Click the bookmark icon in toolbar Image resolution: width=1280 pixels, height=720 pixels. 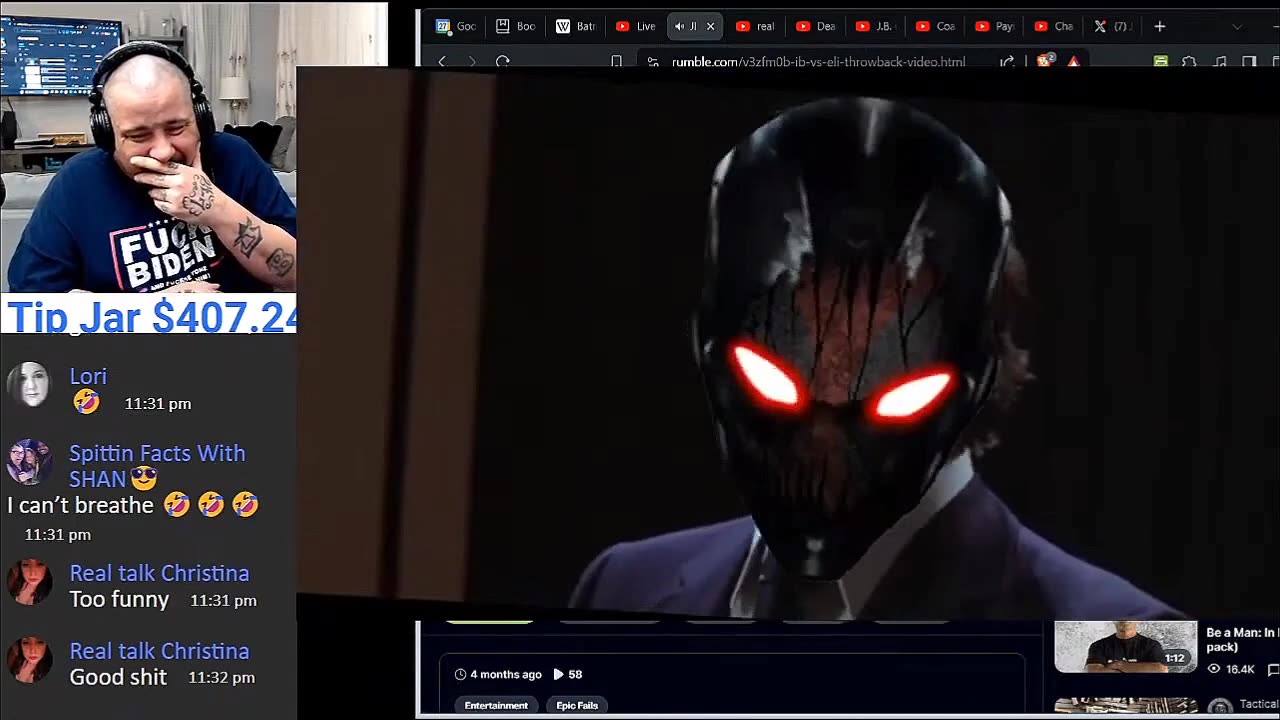click(x=616, y=61)
